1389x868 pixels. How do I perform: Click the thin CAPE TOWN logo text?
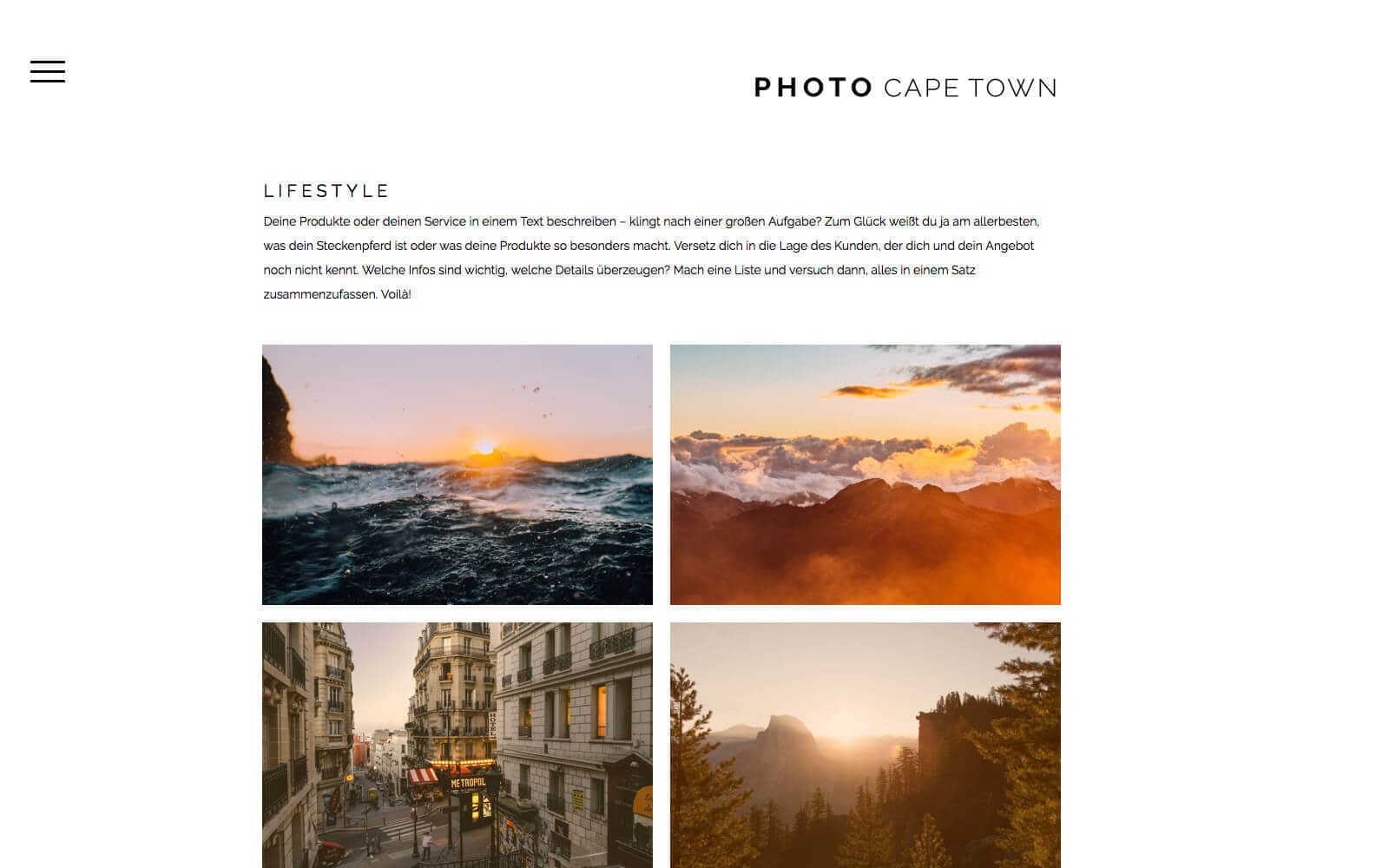tap(971, 88)
